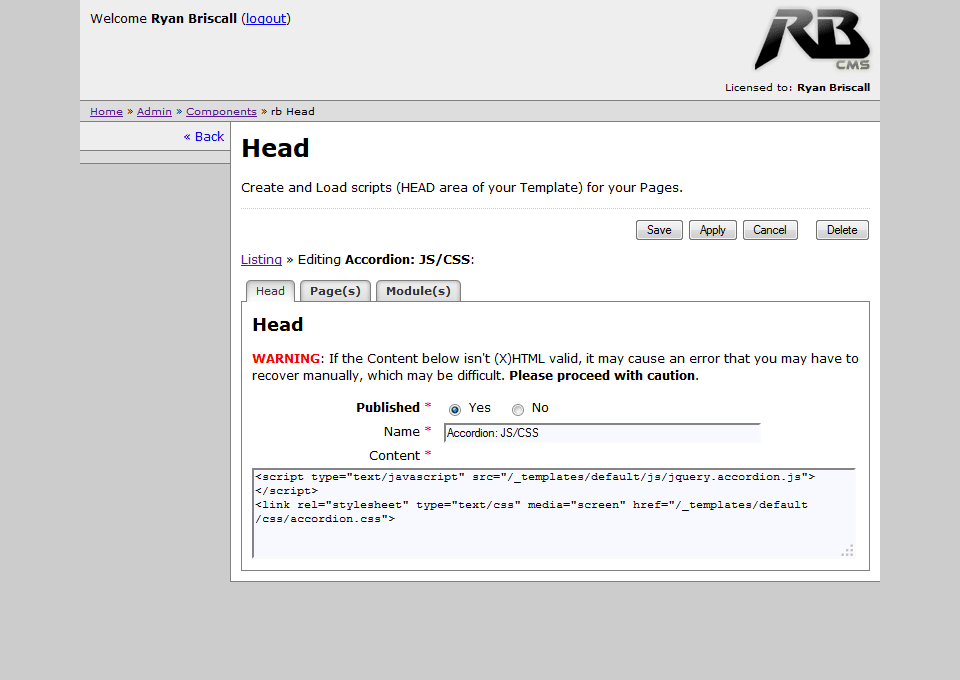
Task: Click the rb Head breadcrumb text
Action: pos(293,112)
